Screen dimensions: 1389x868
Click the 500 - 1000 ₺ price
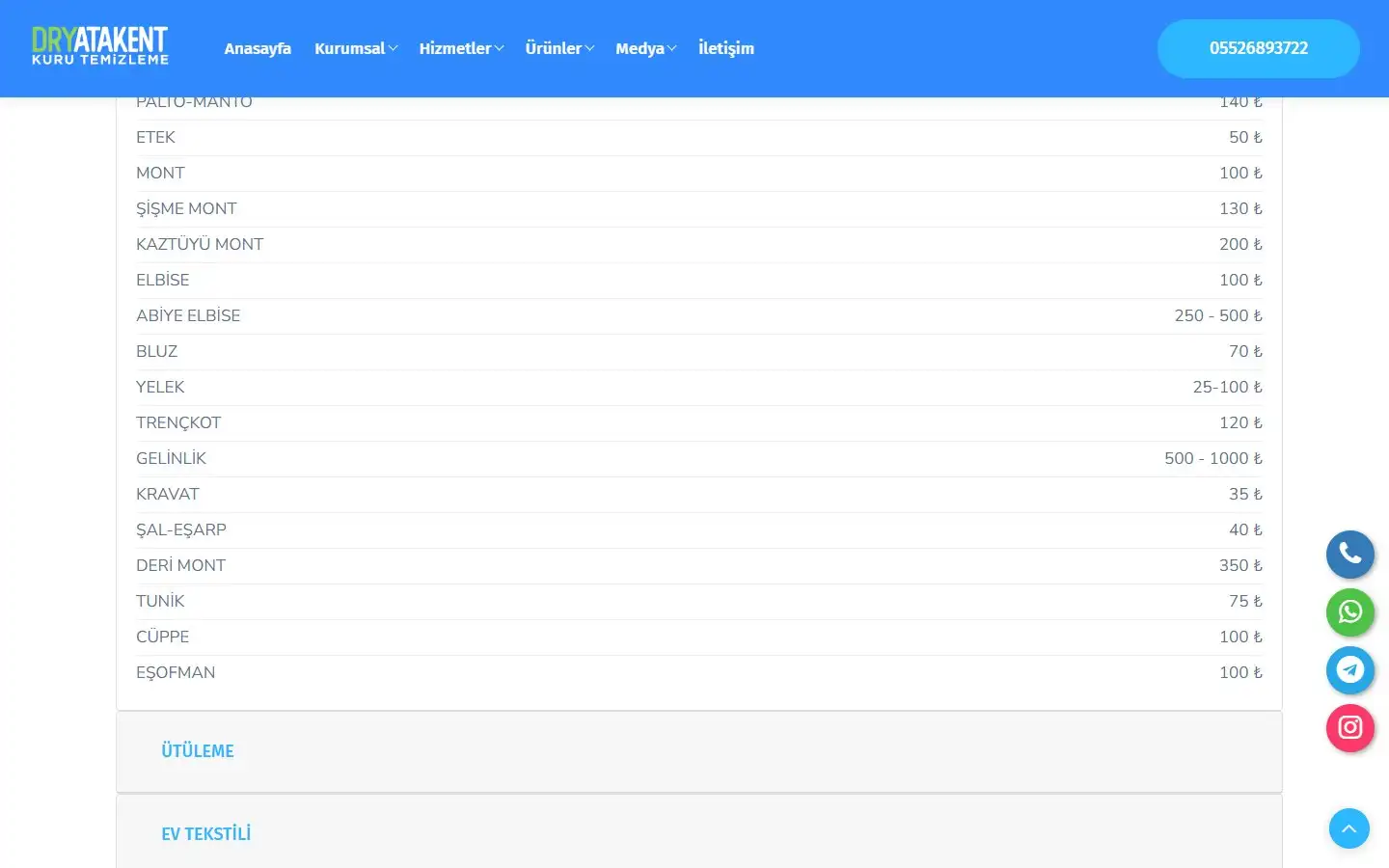pyautogui.click(x=1213, y=458)
